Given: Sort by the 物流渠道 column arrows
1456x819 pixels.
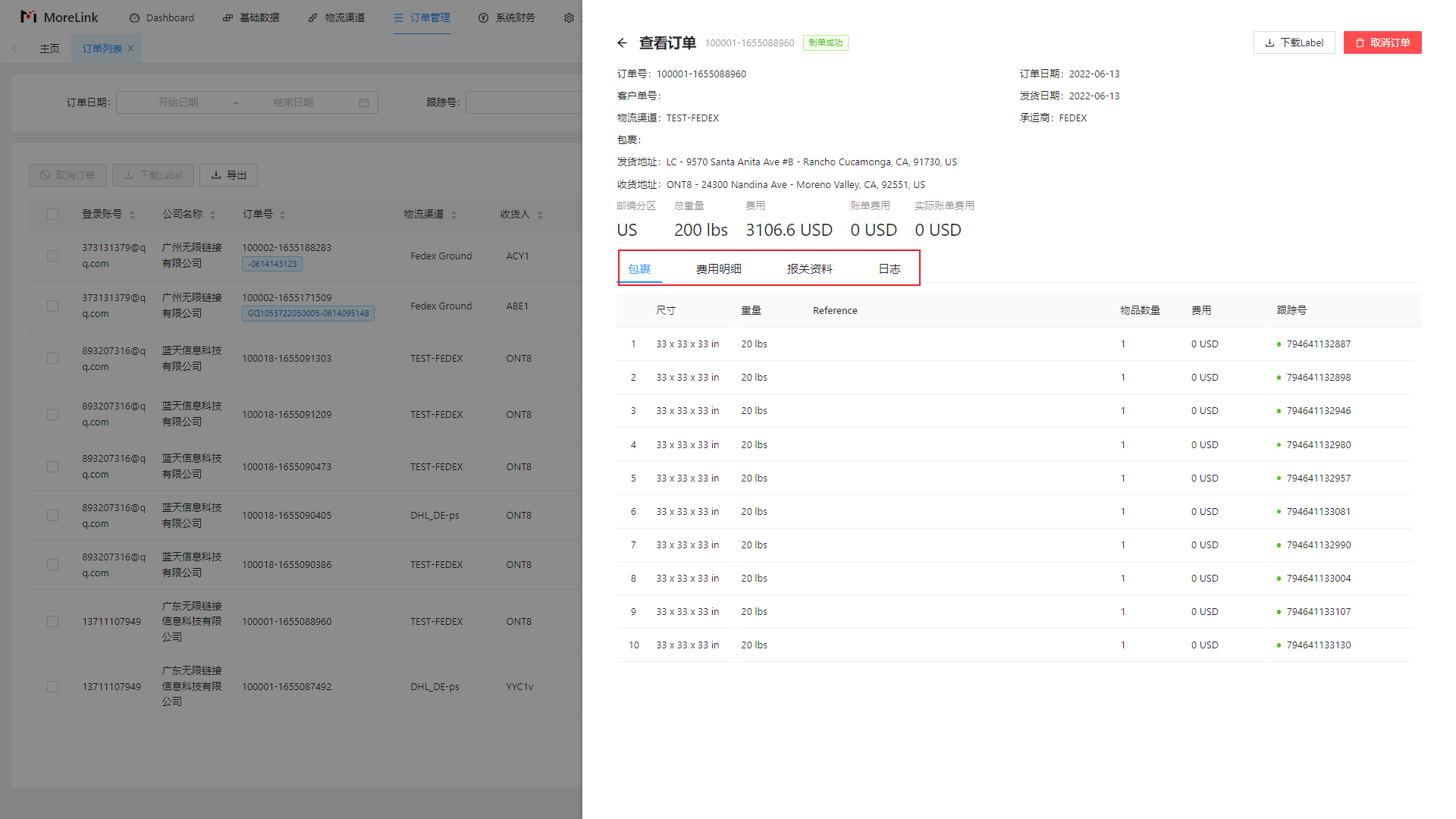Looking at the screenshot, I should click(x=454, y=215).
